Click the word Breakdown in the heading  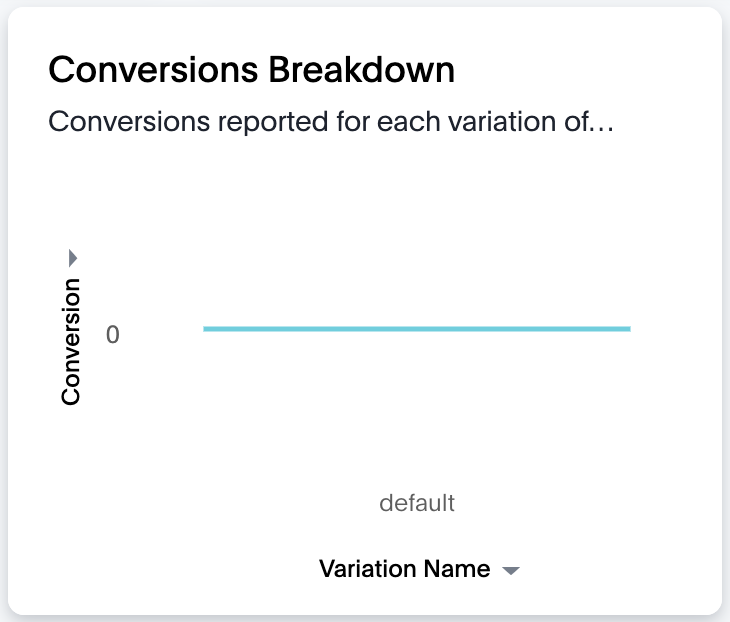click(x=362, y=70)
